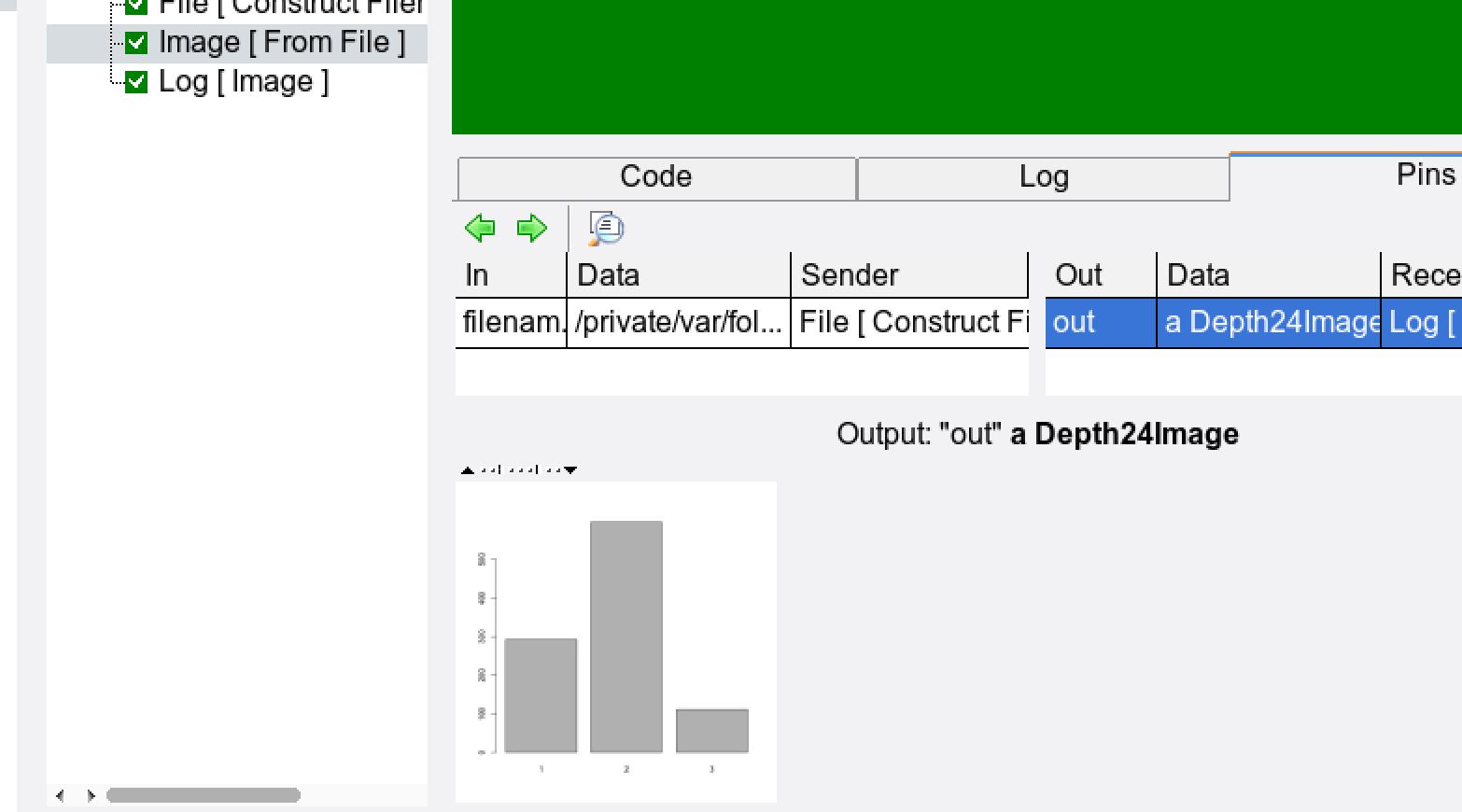
Task: Select the Log [ Image ] tree node
Action: pyautogui.click(x=244, y=82)
